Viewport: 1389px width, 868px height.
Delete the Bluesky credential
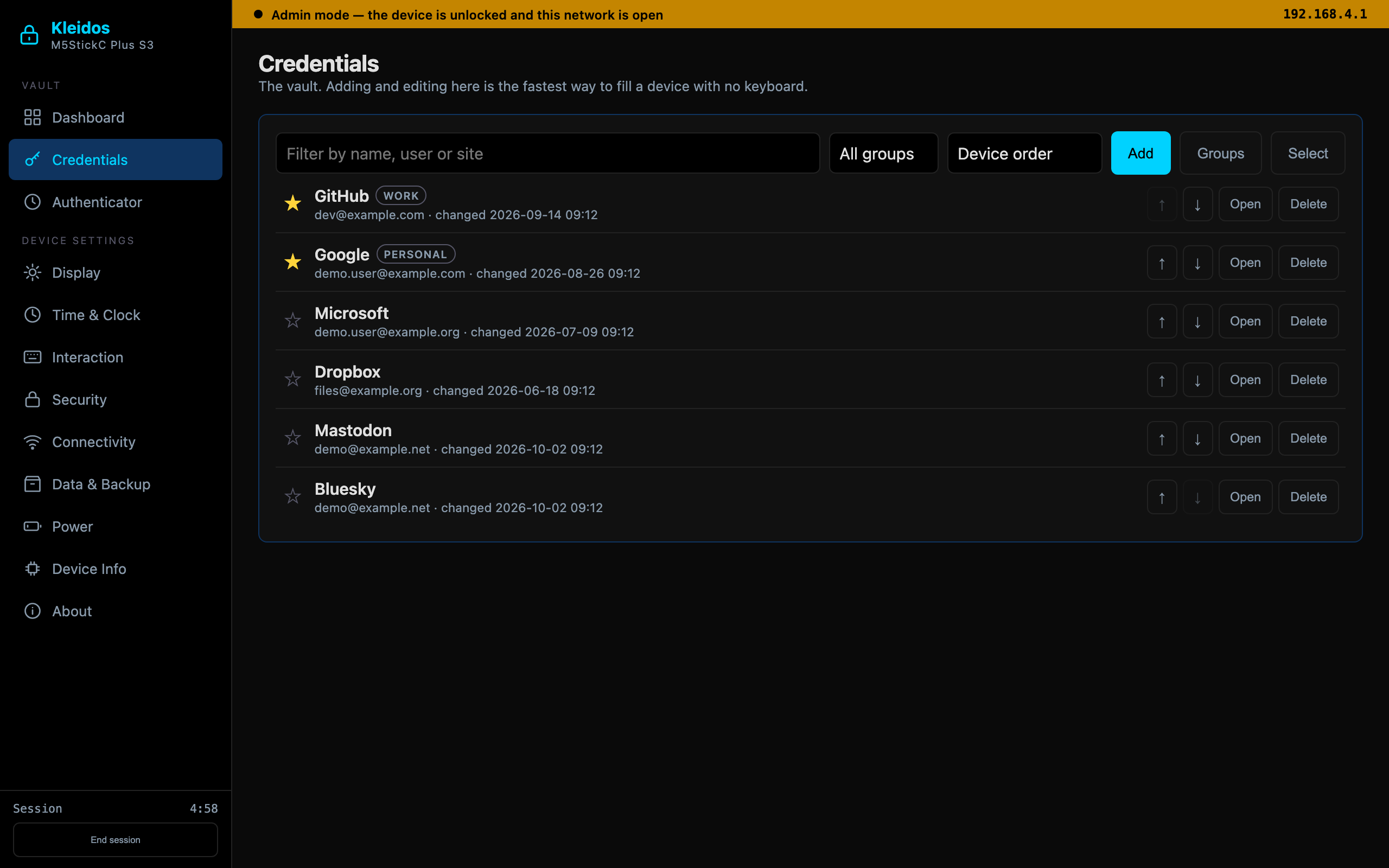tap(1308, 496)
